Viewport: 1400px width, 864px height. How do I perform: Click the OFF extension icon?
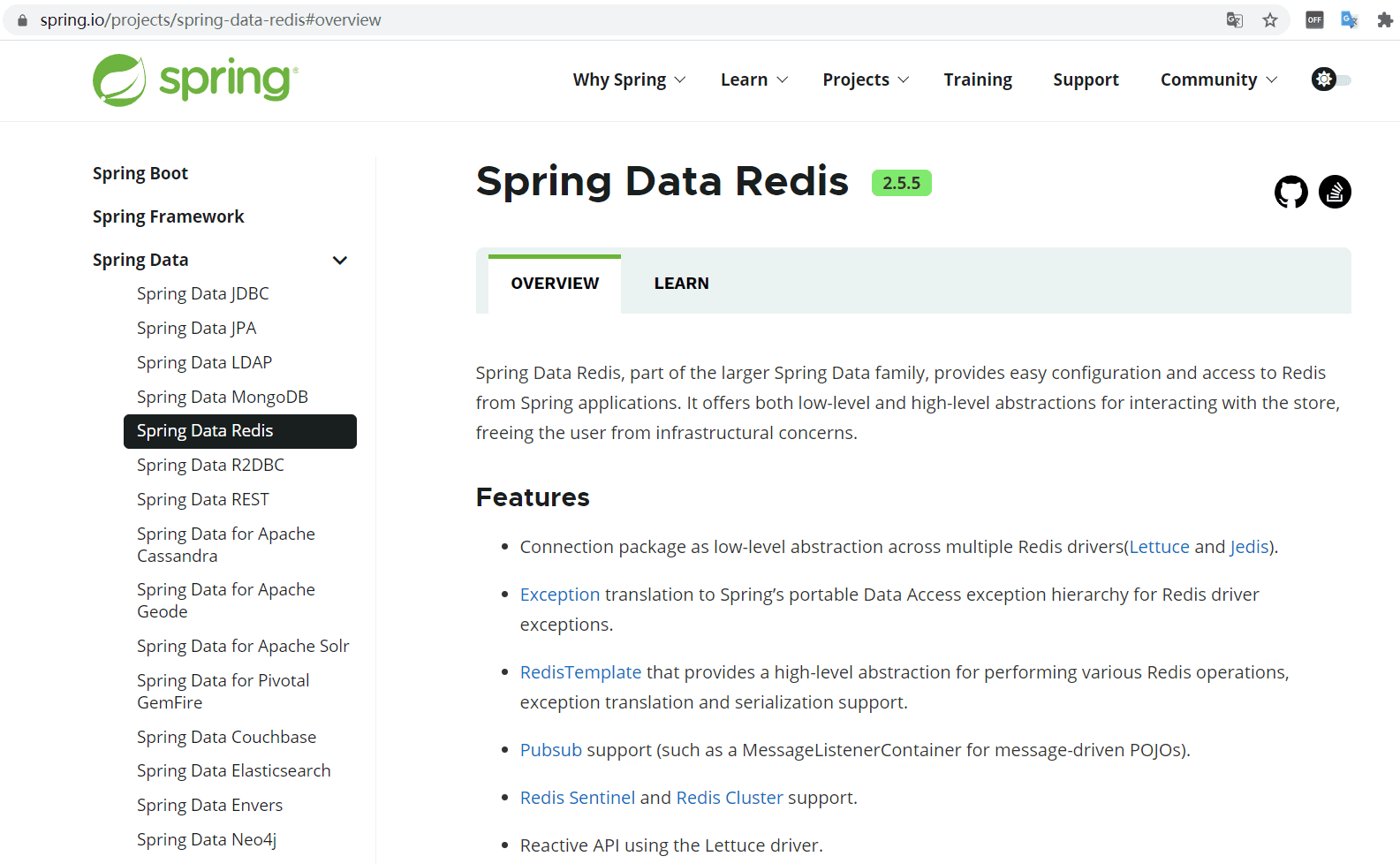click(1314, 19)
